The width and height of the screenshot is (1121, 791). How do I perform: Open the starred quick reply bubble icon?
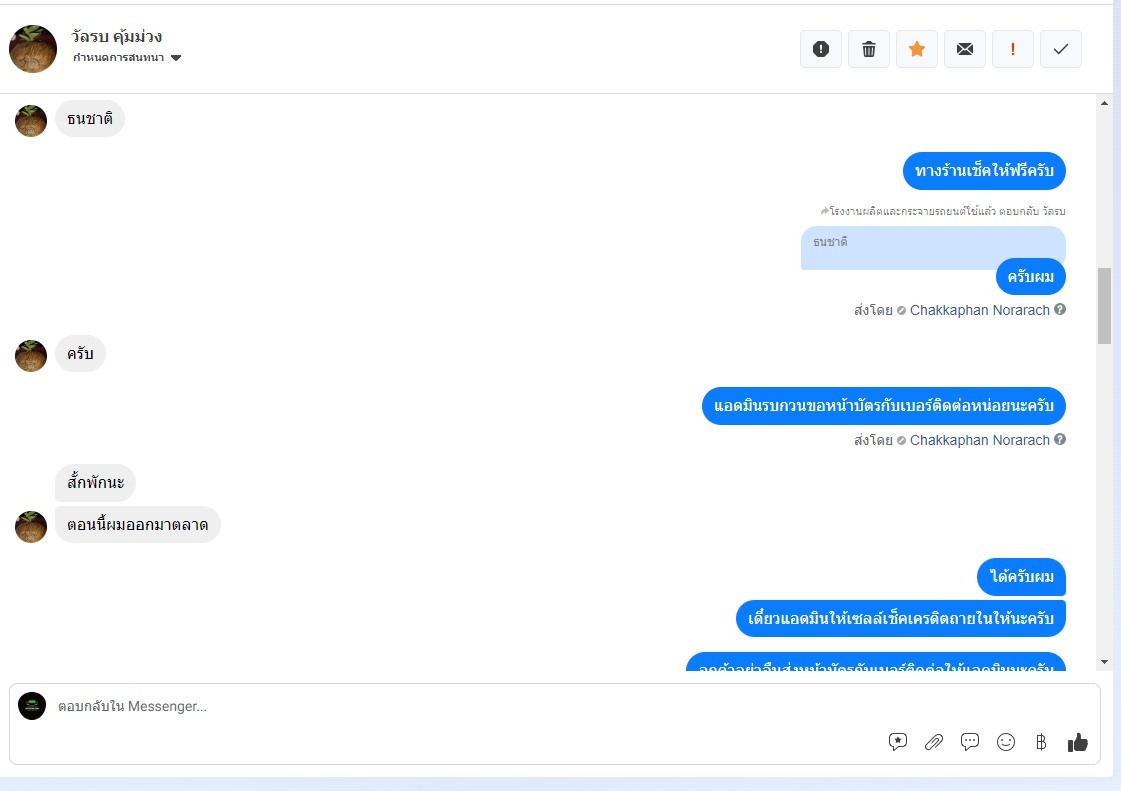coord(898,742)
